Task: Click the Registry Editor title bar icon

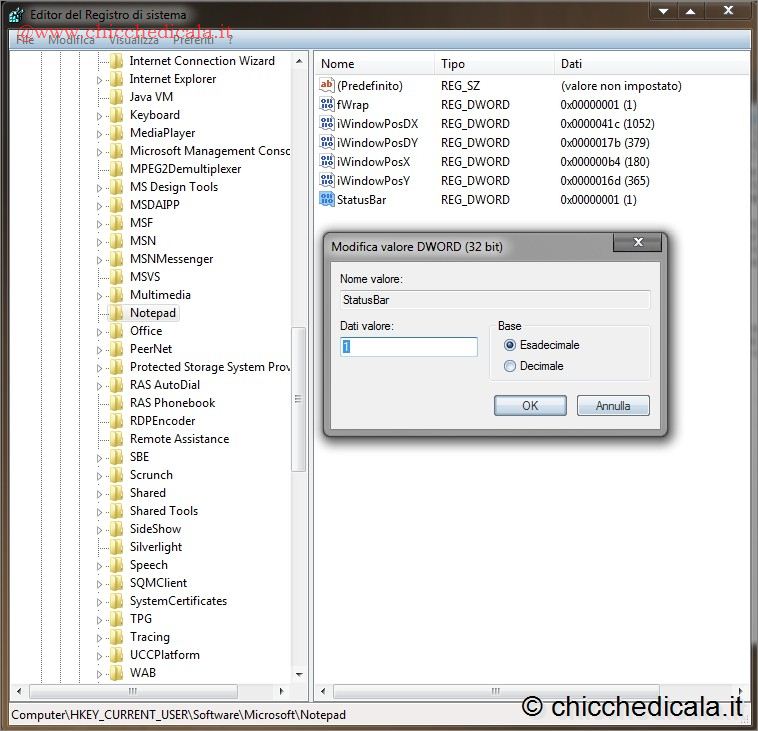Action: coord(16,15)
